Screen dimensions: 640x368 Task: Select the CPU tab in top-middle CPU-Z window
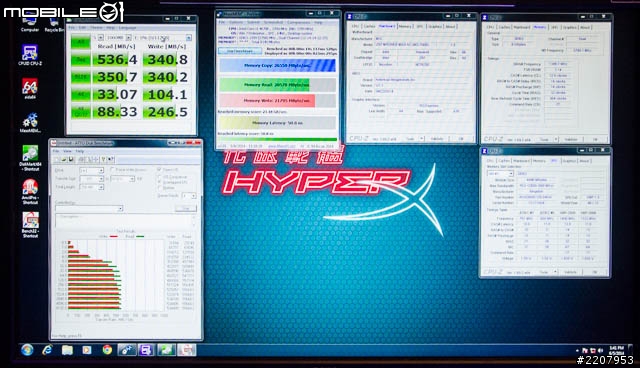click(355, 27)
